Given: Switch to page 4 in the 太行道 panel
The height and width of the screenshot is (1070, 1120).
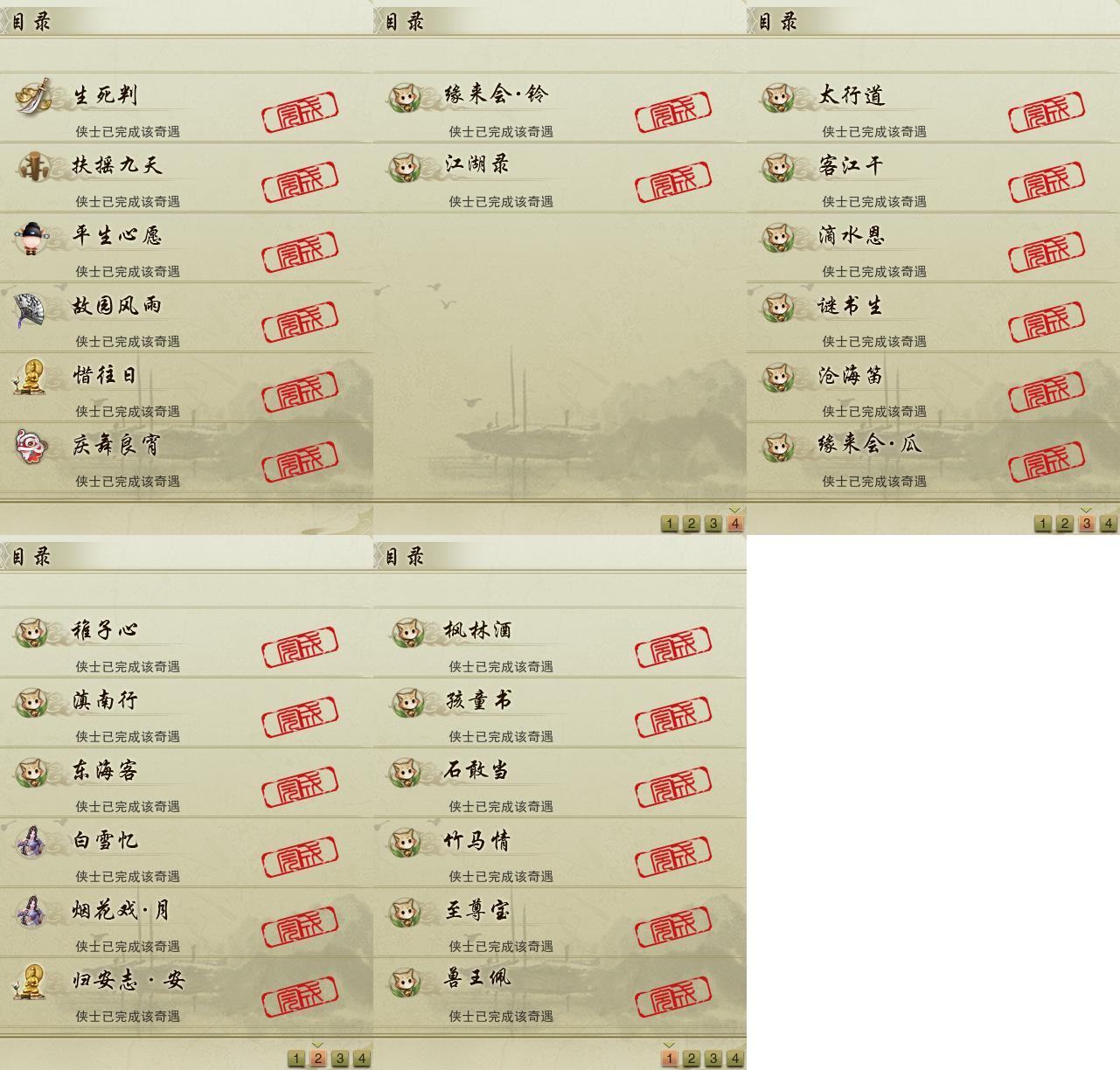Looking at the screenshot, I should (1108, 524).
